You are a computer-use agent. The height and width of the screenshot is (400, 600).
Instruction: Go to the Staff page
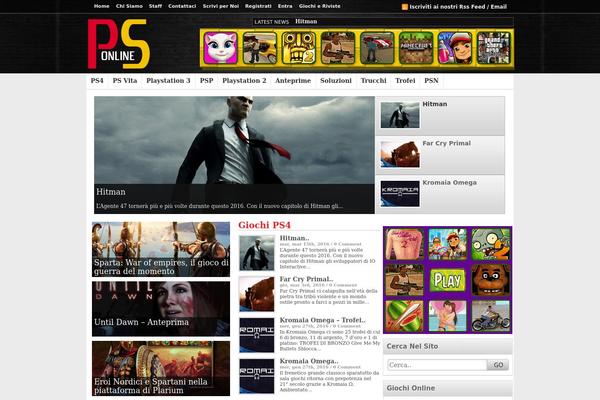point(155,6)
